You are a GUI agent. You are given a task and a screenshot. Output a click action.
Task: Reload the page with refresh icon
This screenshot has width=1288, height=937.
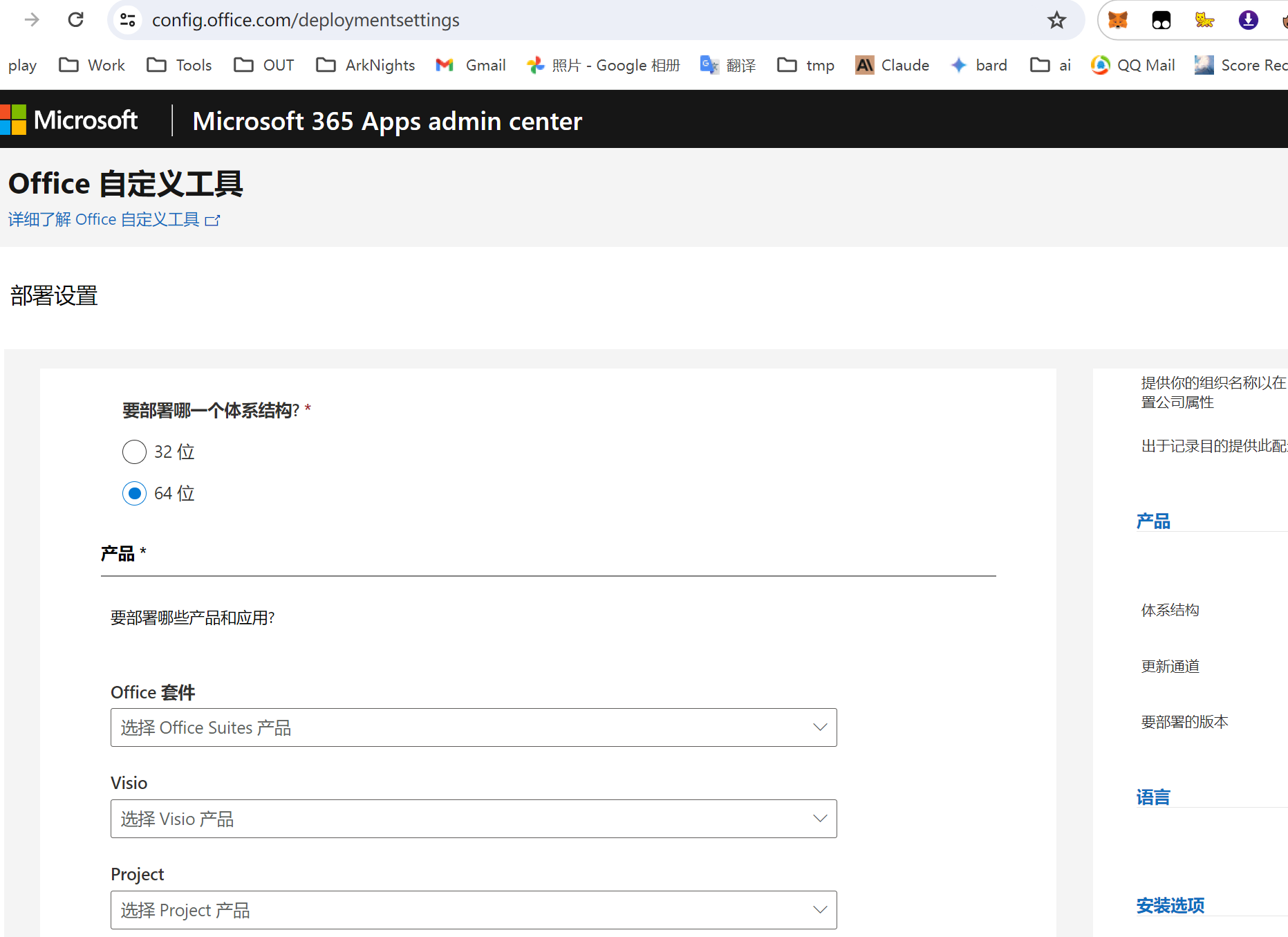[76, 20]
